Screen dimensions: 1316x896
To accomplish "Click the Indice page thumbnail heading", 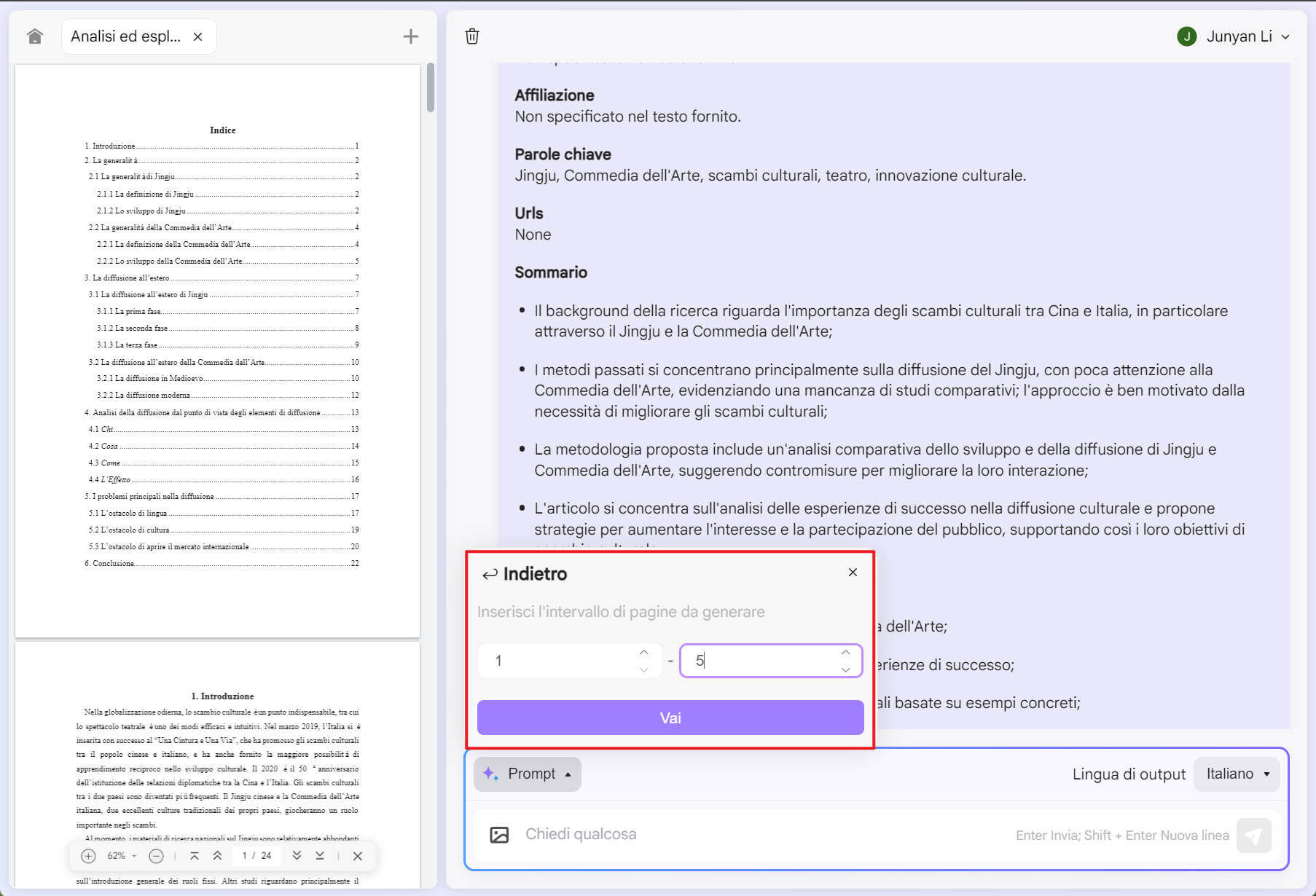I will pyautogui.click(x=223, y=130).
